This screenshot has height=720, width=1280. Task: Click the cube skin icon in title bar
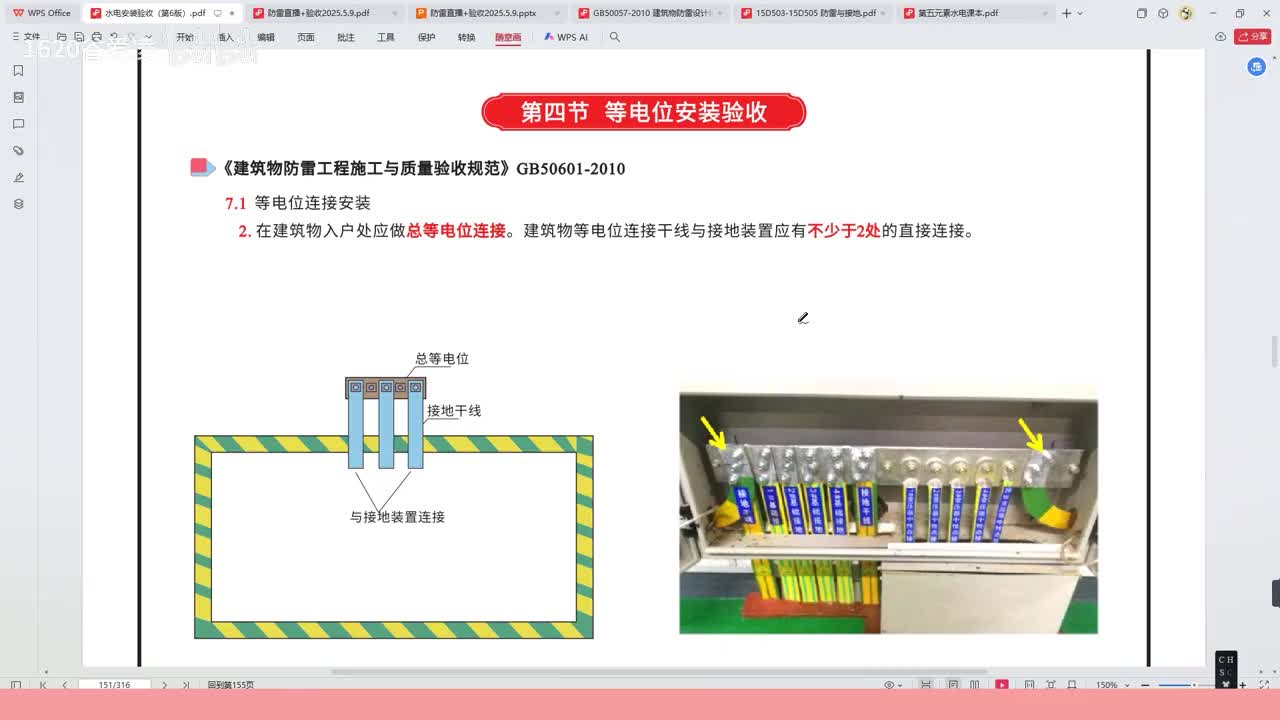[x=1163, y=13]
